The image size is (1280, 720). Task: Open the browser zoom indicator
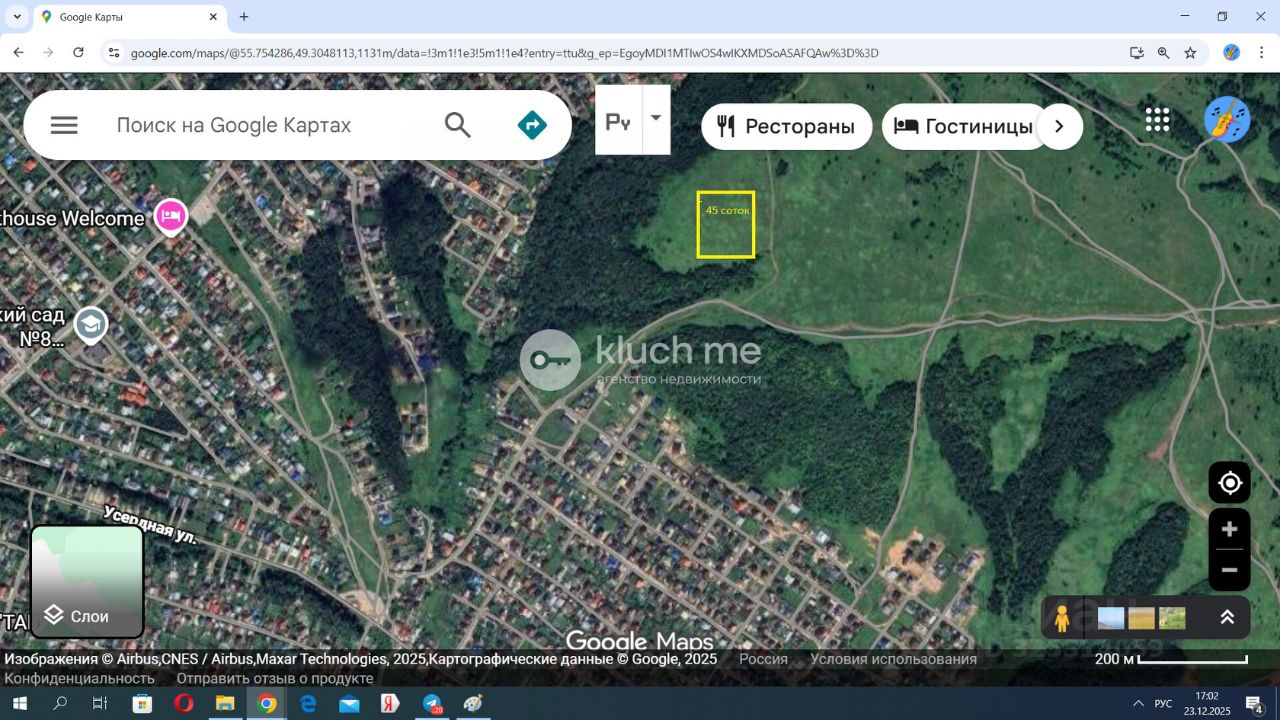(1163, 53)
